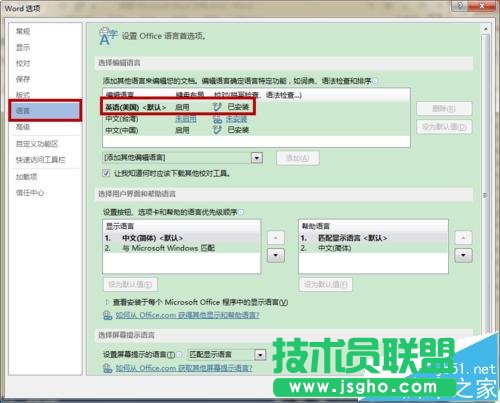
Task: Toggle 让我知道何时应该下载其他校对工具 checkbox
Action: pyautogui.click(x=106, y=173)
